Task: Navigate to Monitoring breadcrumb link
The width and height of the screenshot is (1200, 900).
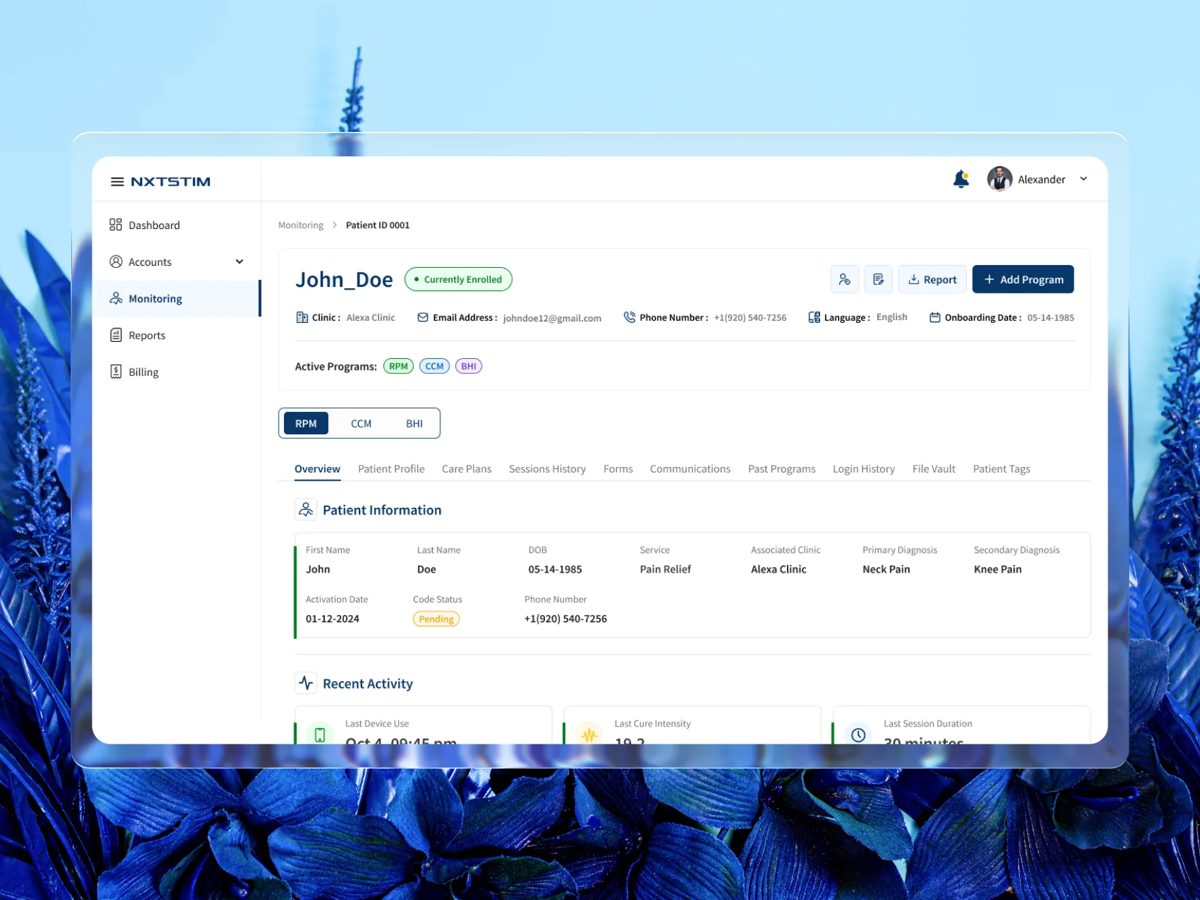Action: (300, 225)
